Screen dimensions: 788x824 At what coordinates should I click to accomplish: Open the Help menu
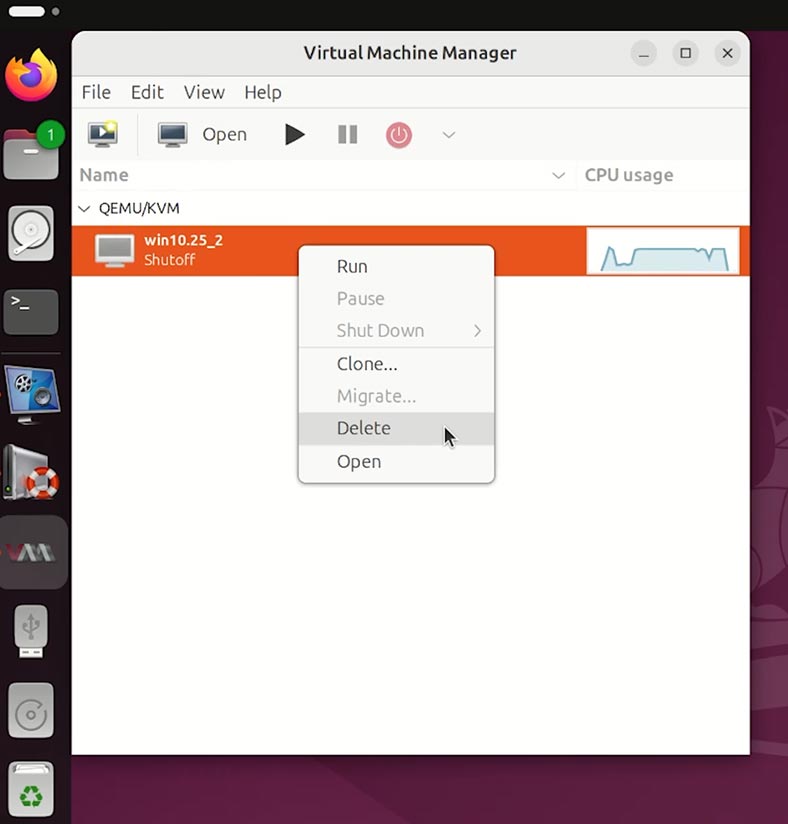263,92
